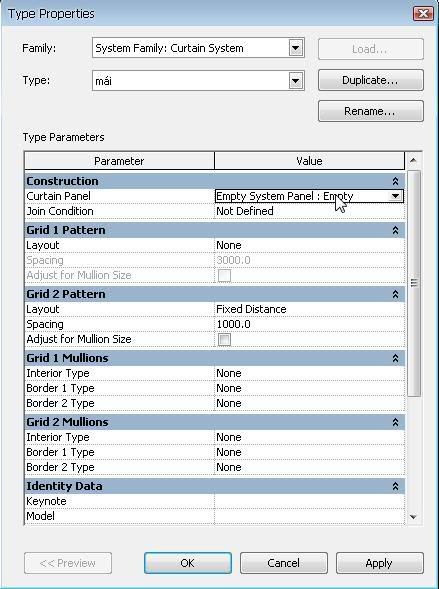Click the vertical scrollbar thumb

(x=414, y=283)
